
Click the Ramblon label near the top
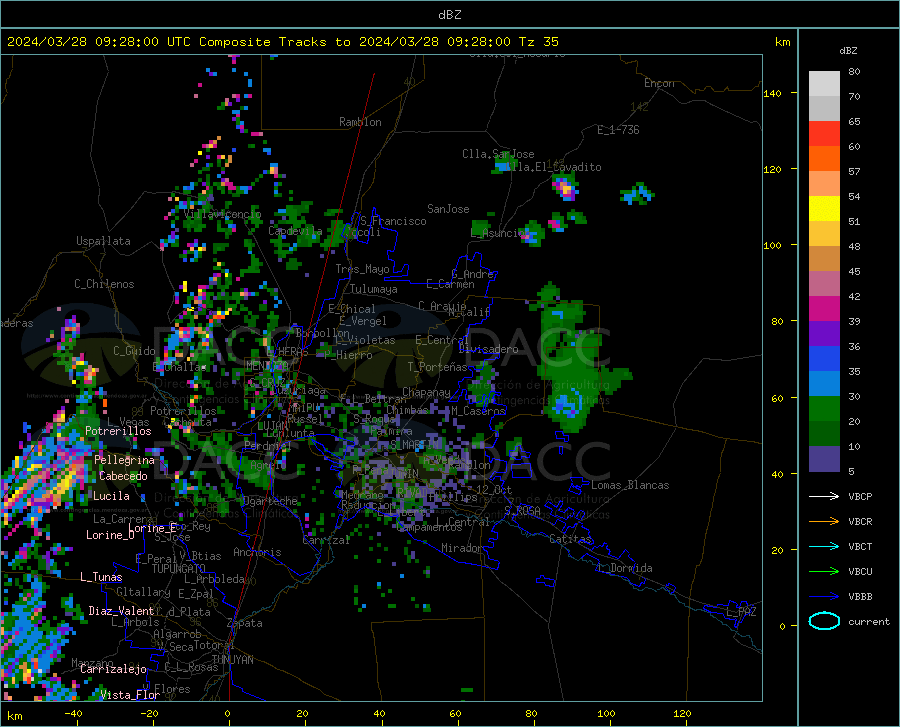(x=360, y=122)
